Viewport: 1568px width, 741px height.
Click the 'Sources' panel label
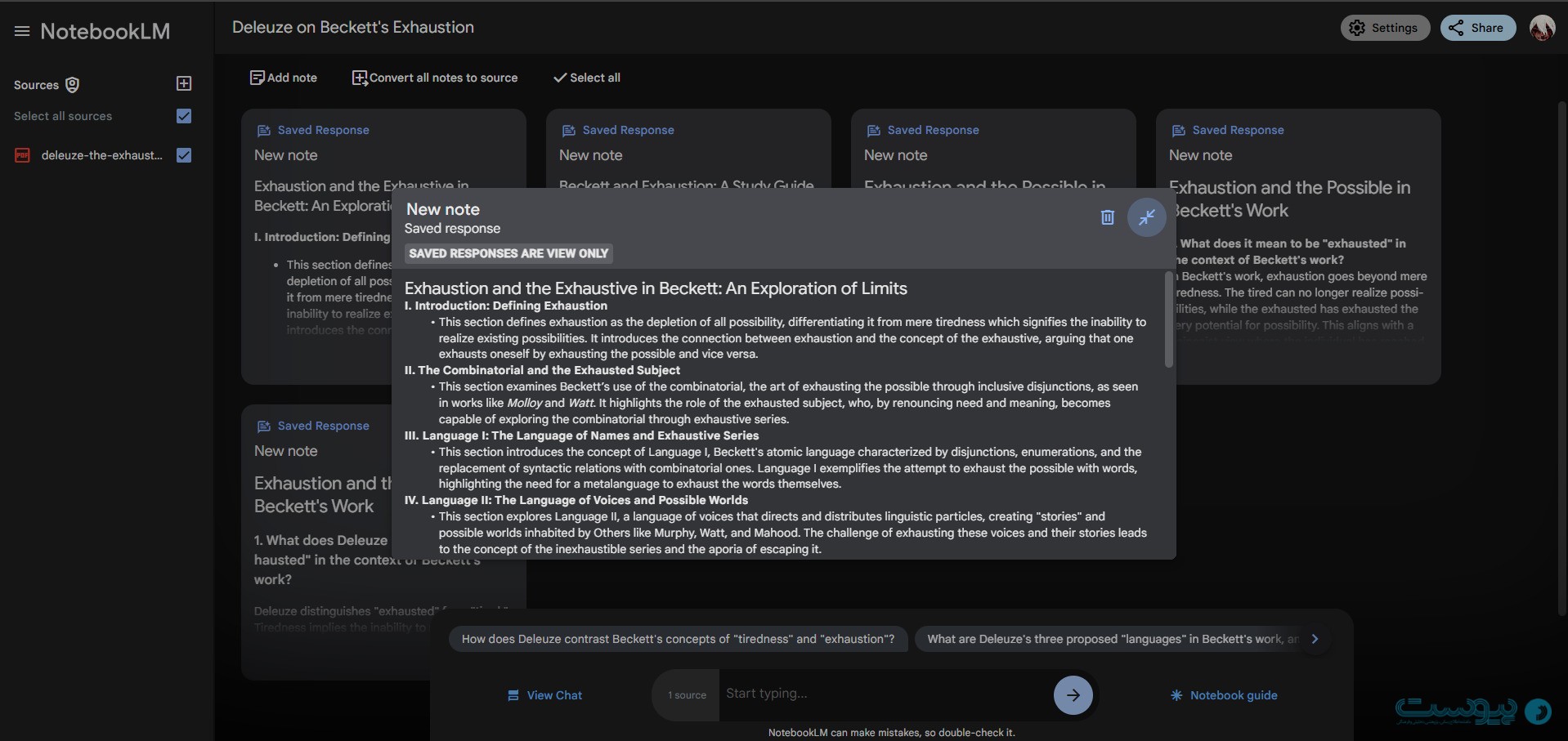click(x=36, y=85)
